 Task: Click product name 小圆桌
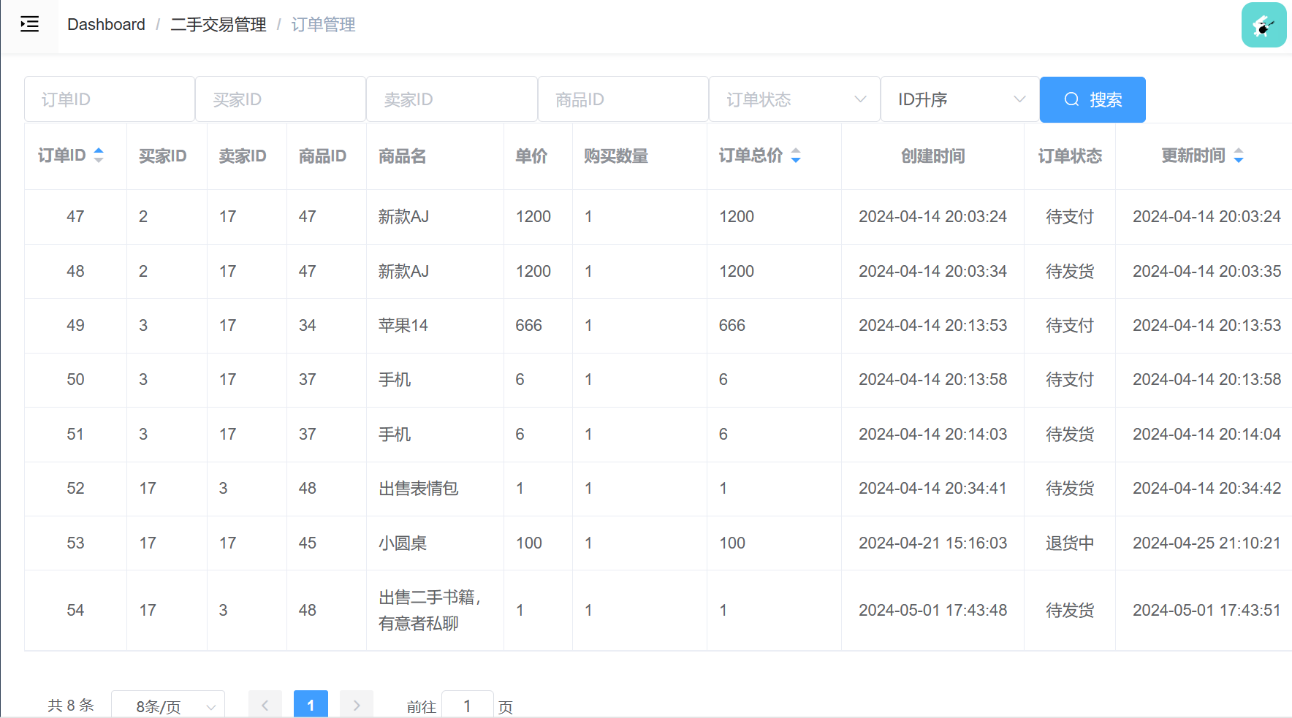(x=403, y=543)
